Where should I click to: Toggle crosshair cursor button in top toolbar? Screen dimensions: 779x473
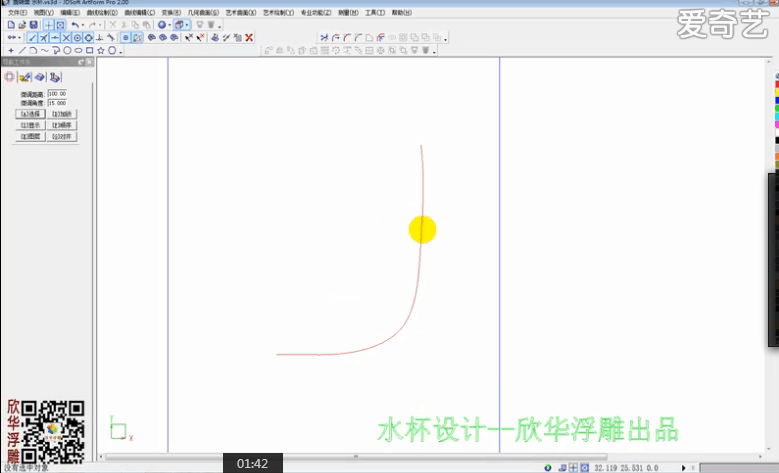49,25
